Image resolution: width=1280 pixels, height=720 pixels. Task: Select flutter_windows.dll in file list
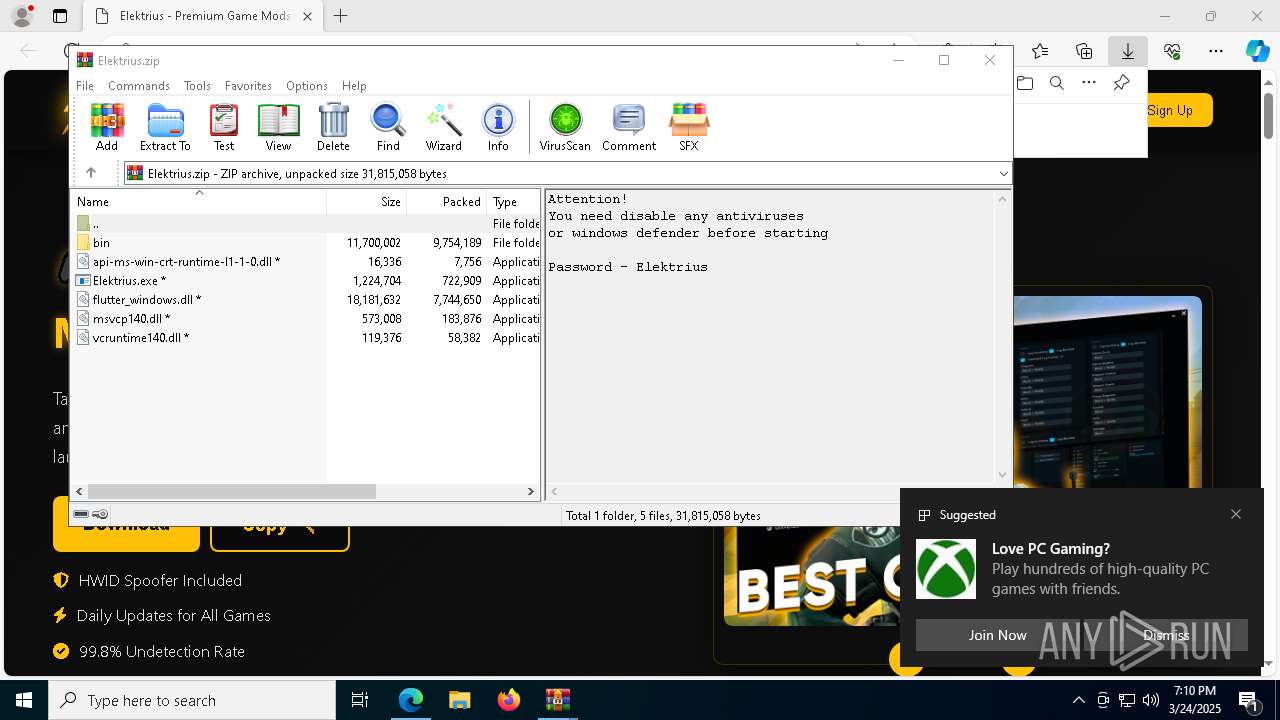306,300
